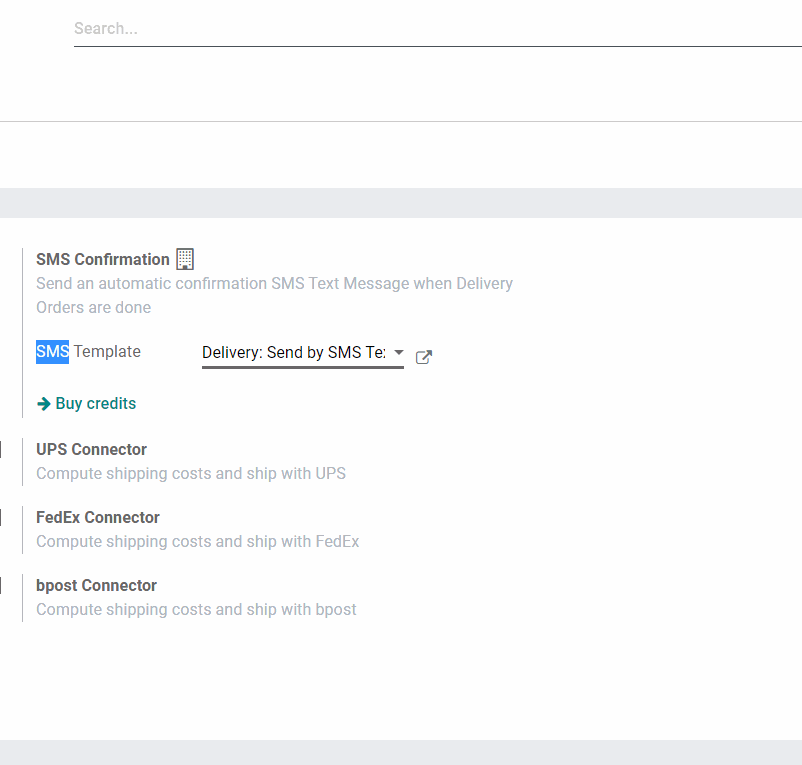Image resolution: width=802 pixels, height=765 pixels.
Task: Click the bpost Connector label text
Action: tap(96, 585)
